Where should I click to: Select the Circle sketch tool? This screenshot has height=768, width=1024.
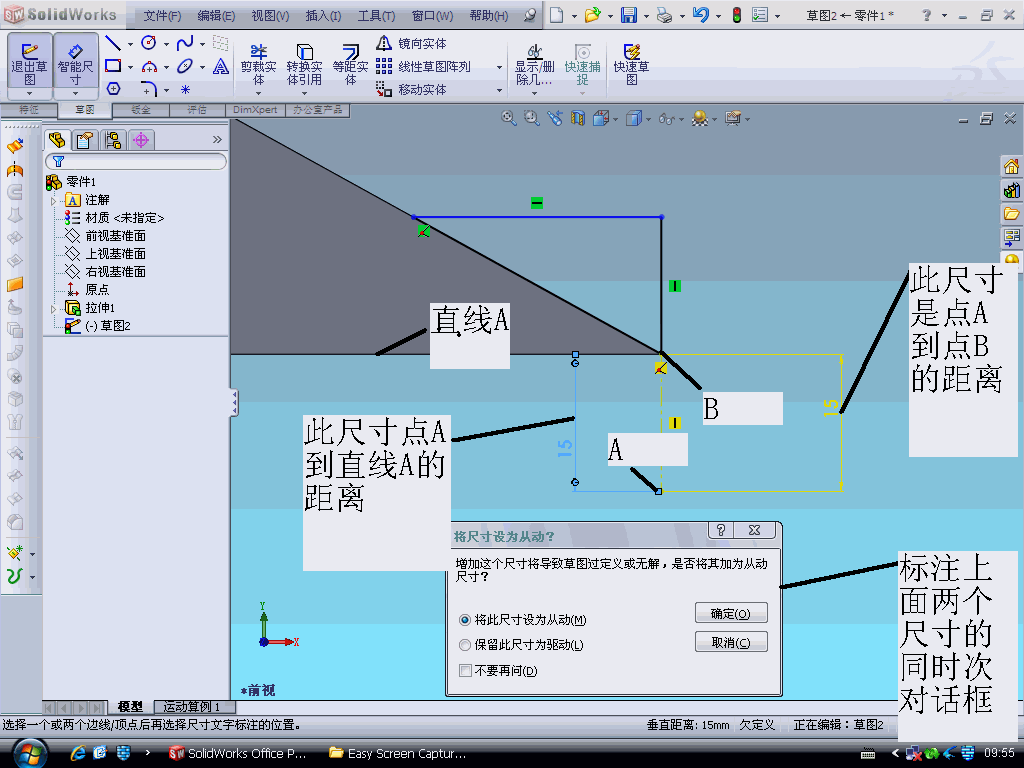pyautogui.click(x=149, y=44)
